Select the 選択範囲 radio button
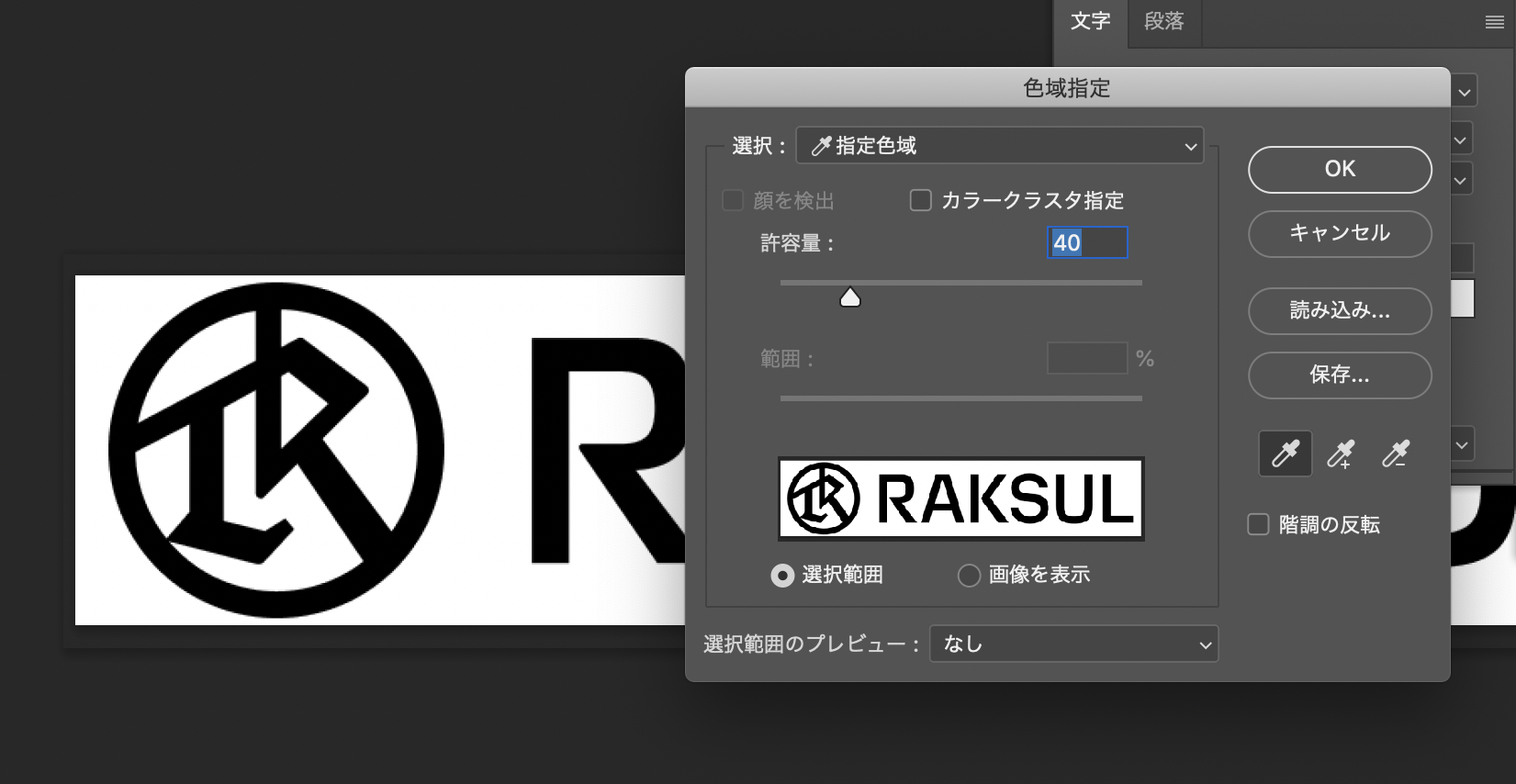This screenshot has width=1516, height=784. click(782, 576)
